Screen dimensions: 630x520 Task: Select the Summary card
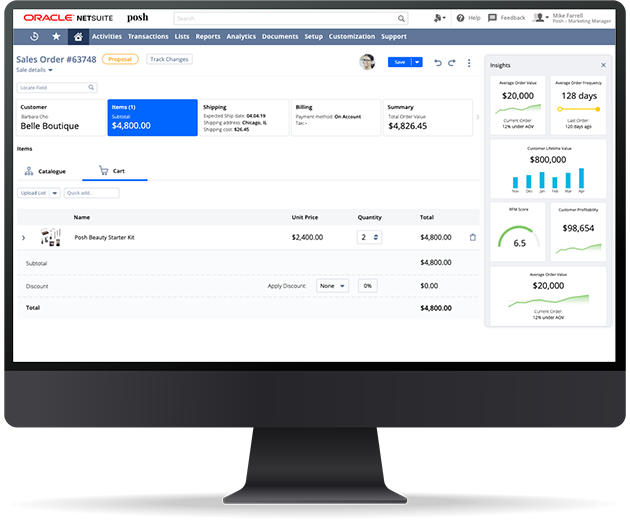click(x=428, y=118)
